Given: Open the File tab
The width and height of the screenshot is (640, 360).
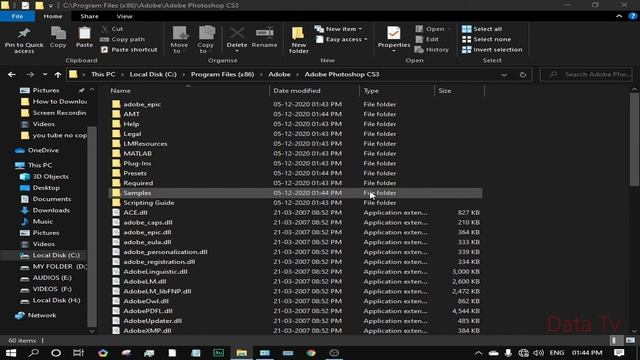Looking at the screenshot, I should coord(18,16).
